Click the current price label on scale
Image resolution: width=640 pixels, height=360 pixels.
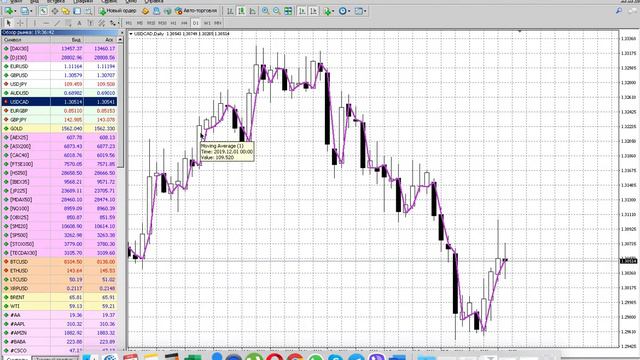tap(629, 260)
